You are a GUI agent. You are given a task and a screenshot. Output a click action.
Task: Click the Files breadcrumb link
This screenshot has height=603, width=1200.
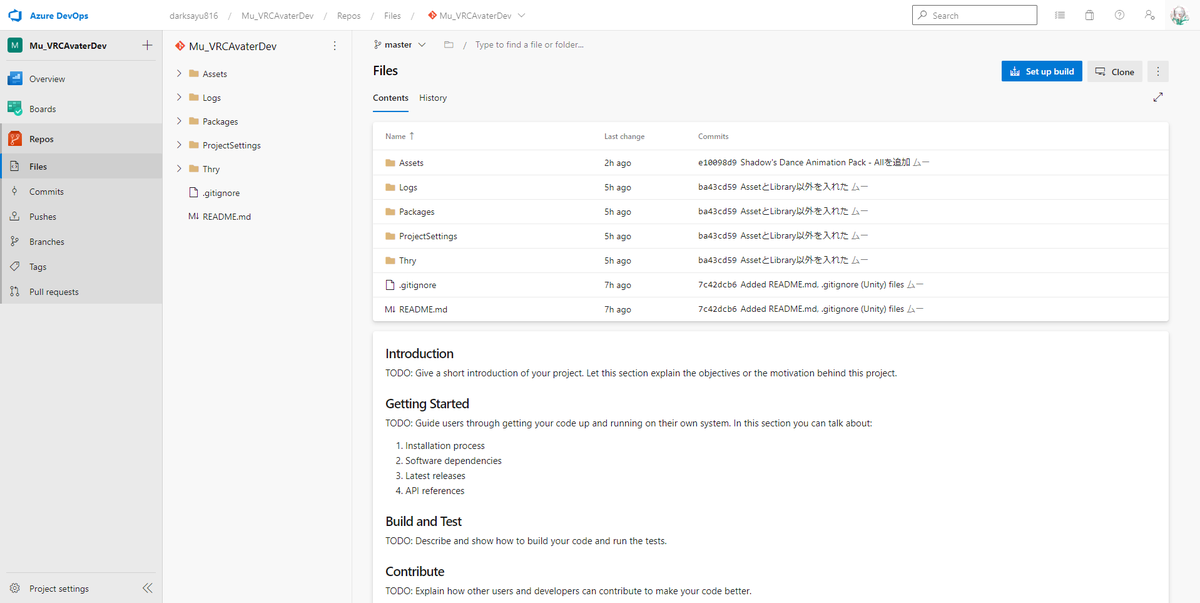pos(392,15)
